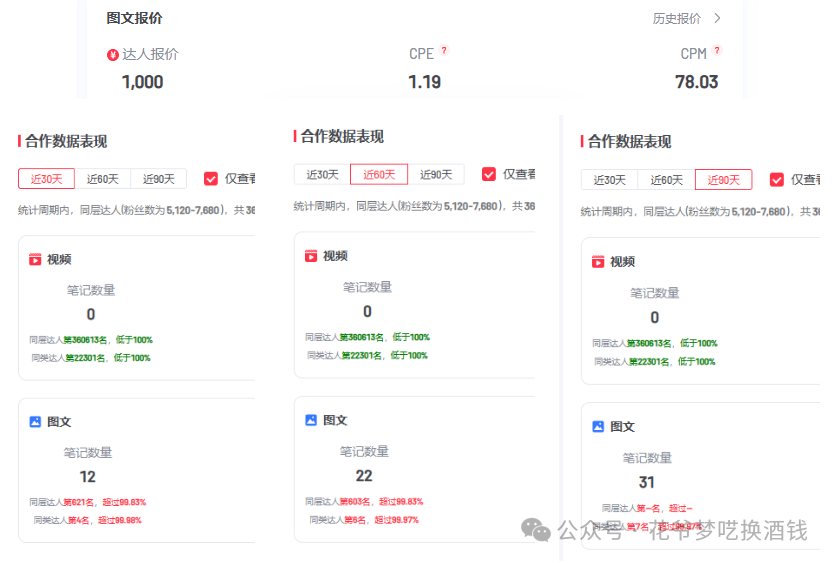Click the 合作数据表现 heading in the 近60天-selected panel
This screenshot has width=834, height=563.
(342, 136)
